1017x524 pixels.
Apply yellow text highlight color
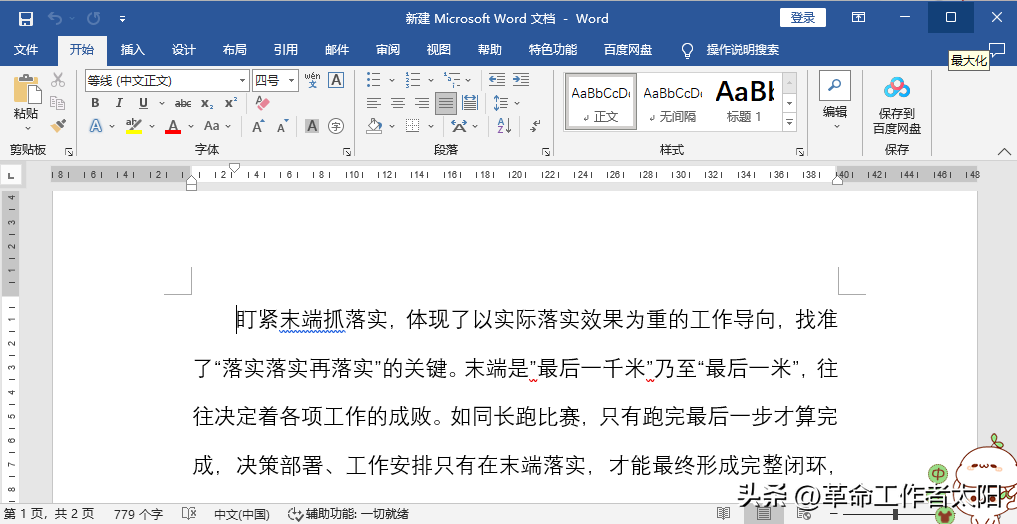pos(134,126)
